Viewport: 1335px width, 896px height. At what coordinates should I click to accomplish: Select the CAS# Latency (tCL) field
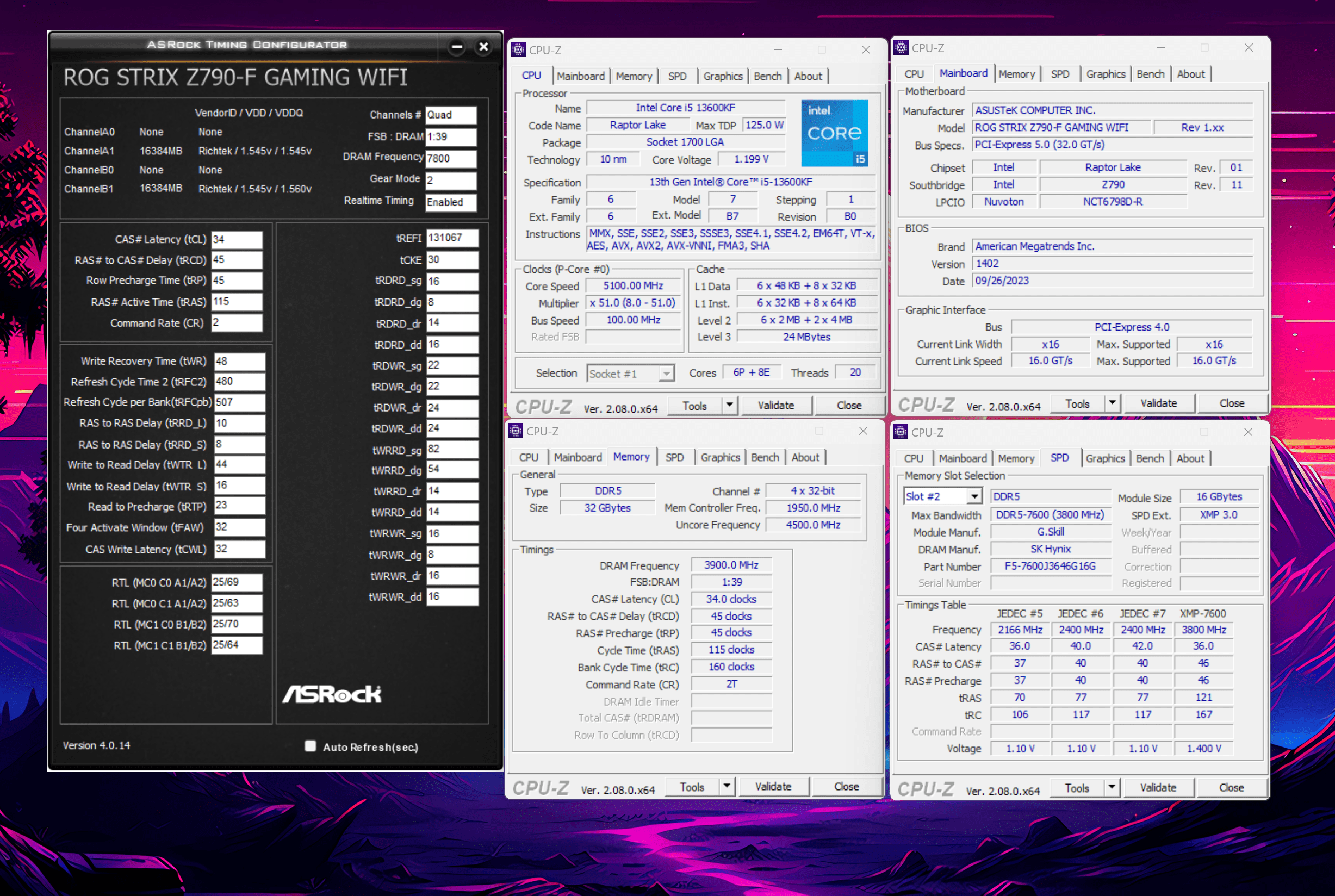[x=237, y=239]
